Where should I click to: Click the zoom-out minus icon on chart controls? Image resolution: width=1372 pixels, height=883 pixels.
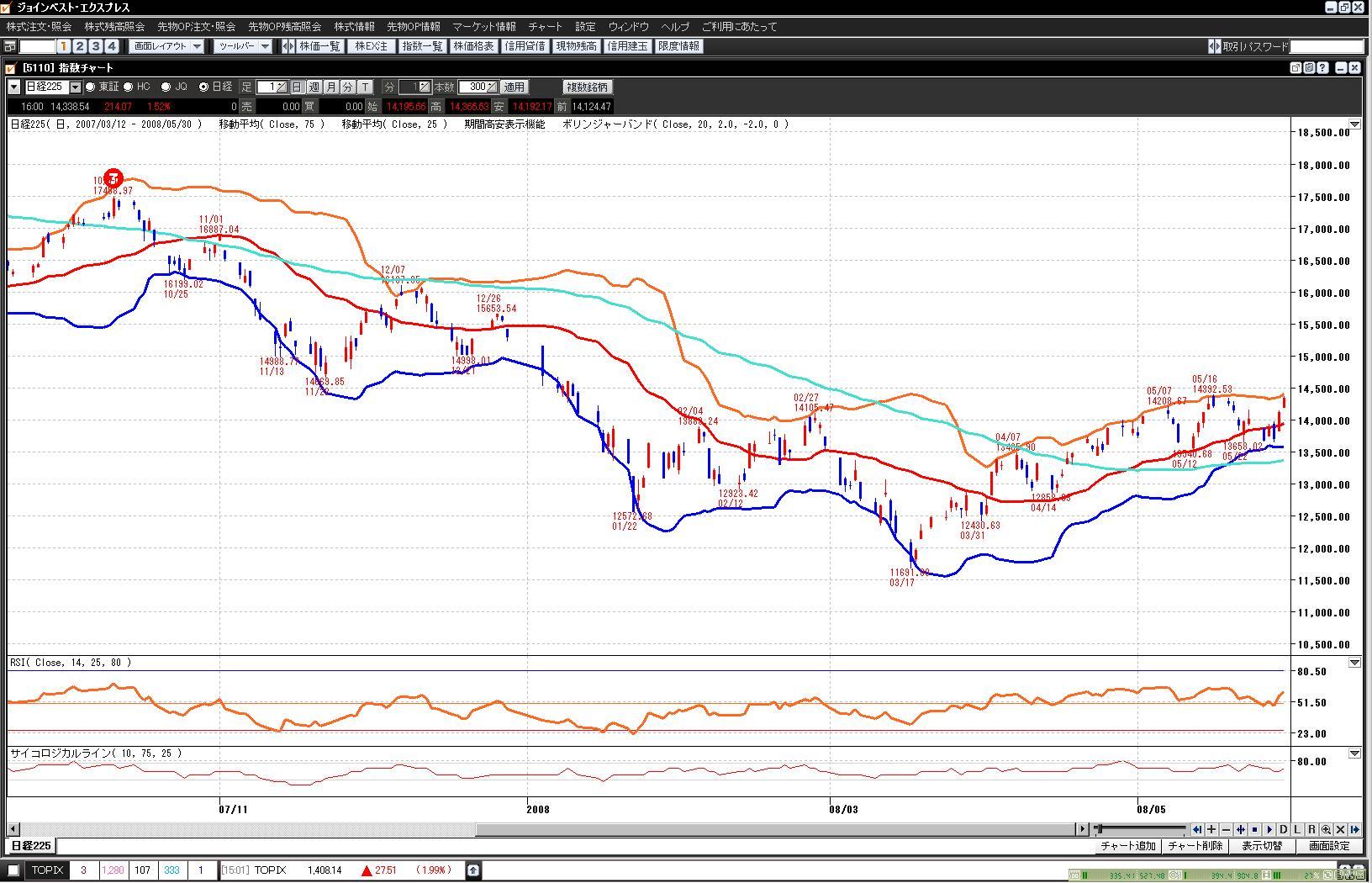1226,829
